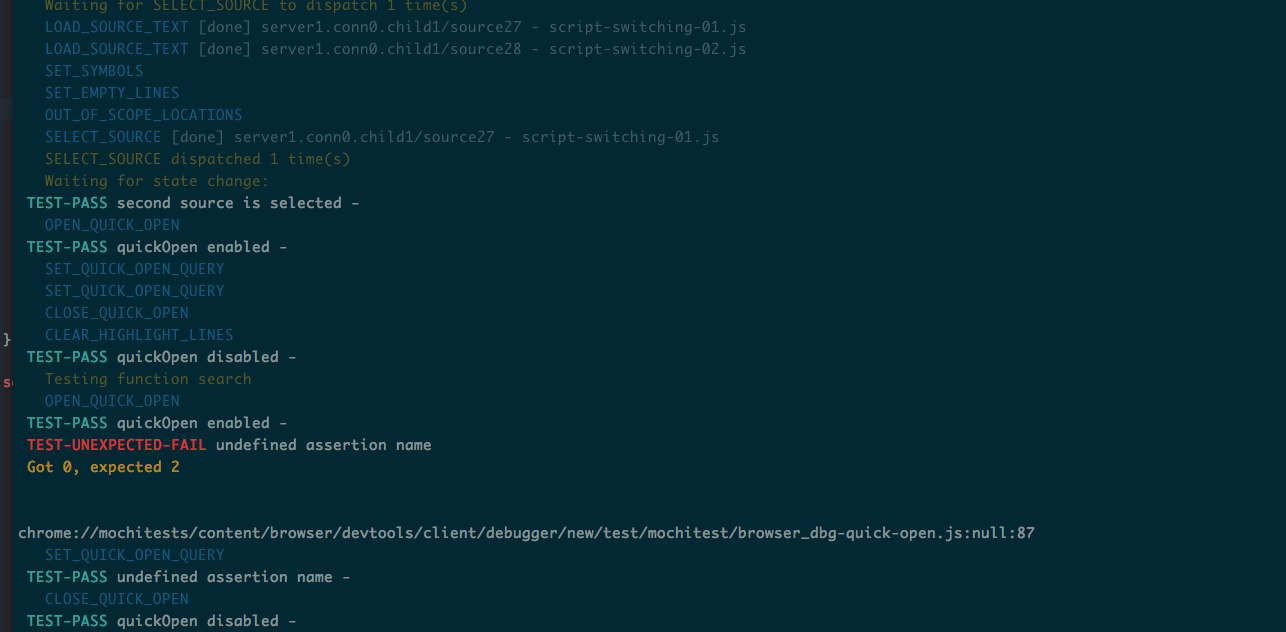Click "TEST-PASS second source is selected" line
1286x632 pixels.
coord(192,203)
